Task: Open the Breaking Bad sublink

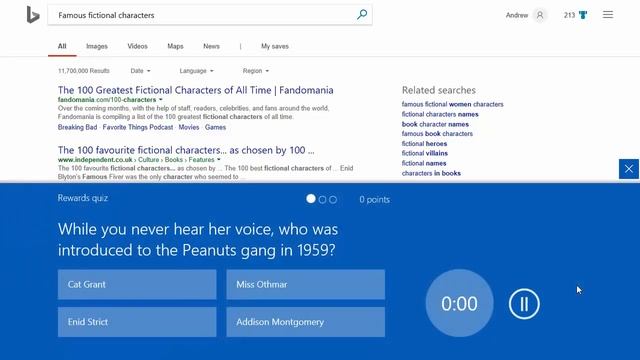Action: point(78,127)
